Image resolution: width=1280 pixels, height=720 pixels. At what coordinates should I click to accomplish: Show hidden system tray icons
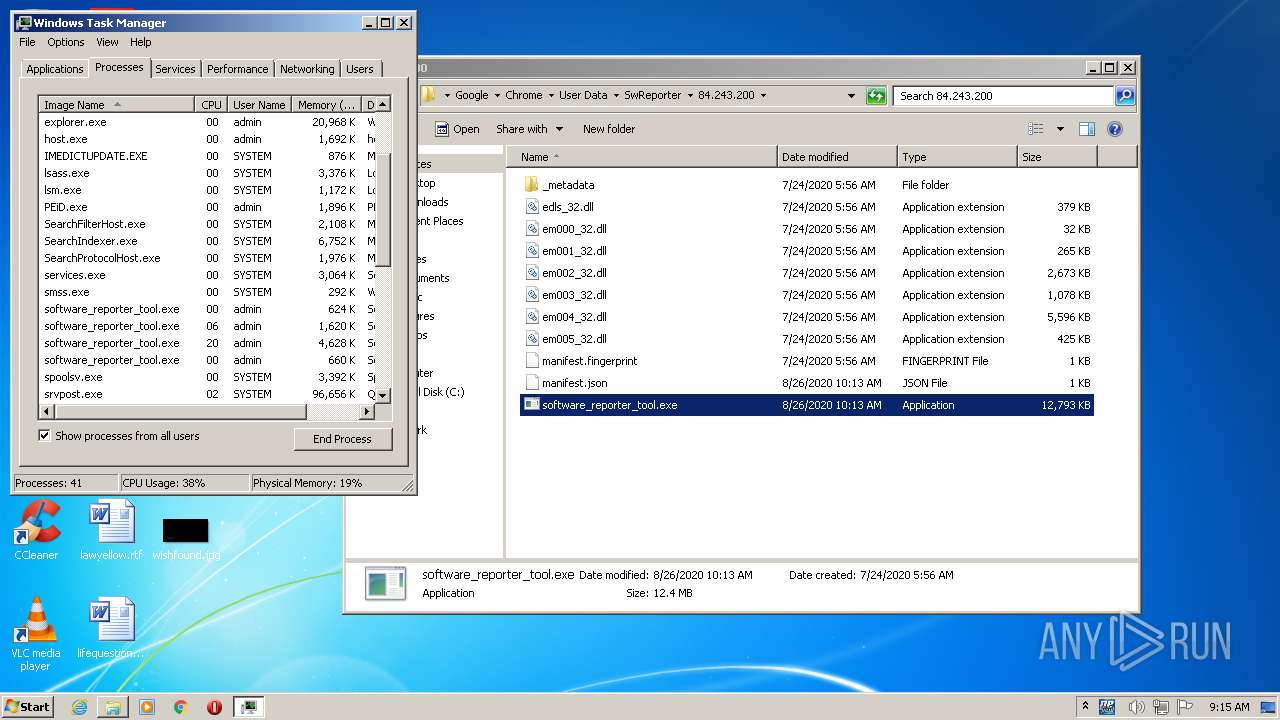[x=1086, y=707]
